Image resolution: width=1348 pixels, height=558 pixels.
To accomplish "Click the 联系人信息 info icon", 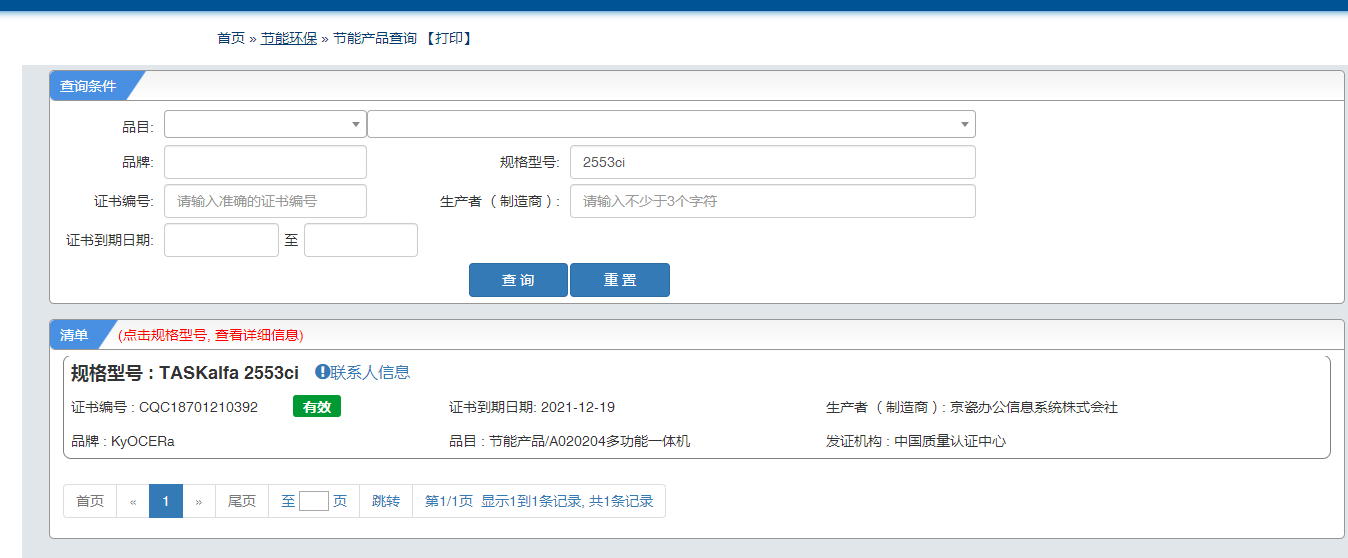I will [x=322, y=372].
